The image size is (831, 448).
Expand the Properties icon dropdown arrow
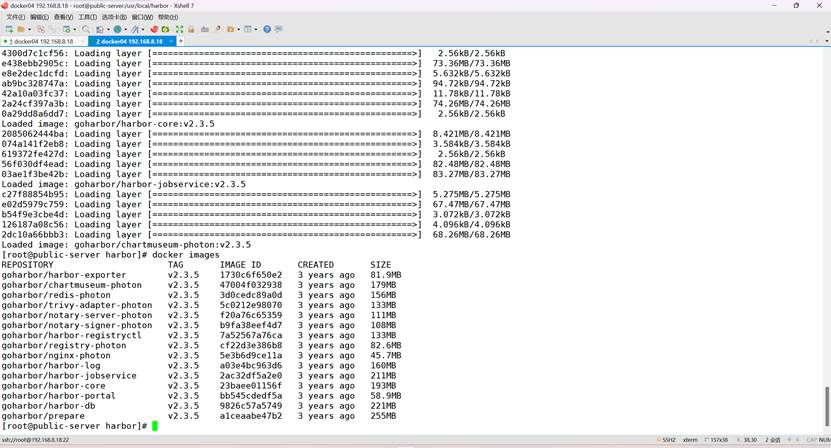tap(75, 29)
